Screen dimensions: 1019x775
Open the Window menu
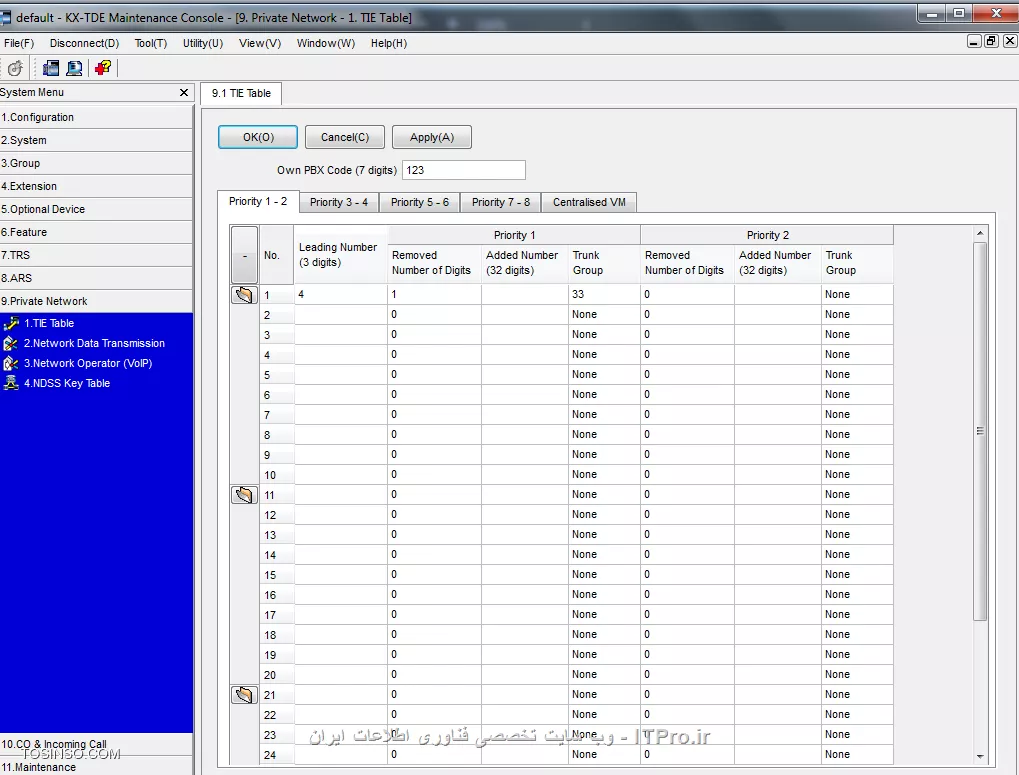coord(326,43)
